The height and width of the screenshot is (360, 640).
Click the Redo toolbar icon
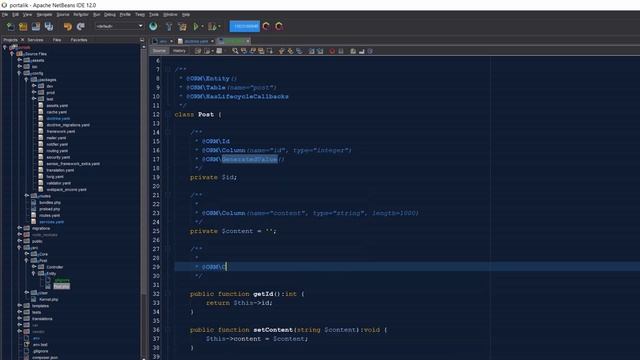click(x=81, y=27)
